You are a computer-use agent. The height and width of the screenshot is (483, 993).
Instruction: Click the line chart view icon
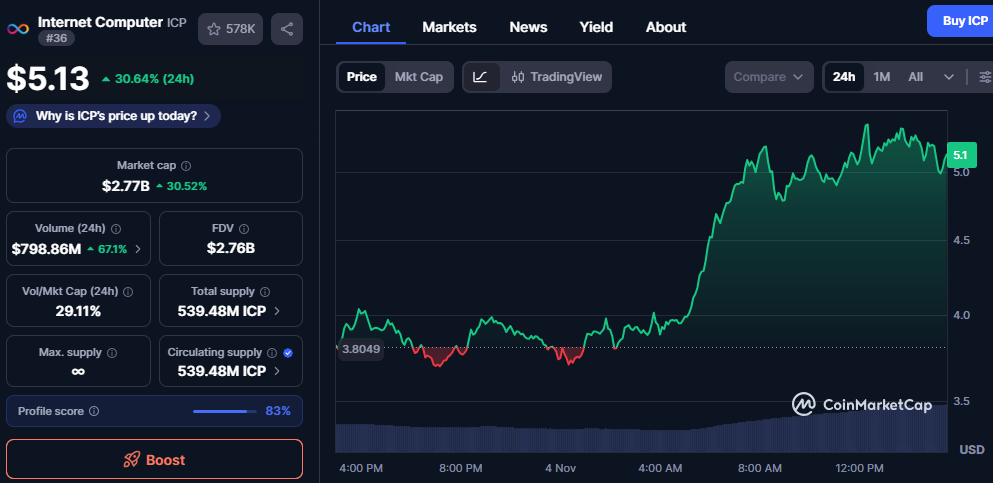coord(481,77)
